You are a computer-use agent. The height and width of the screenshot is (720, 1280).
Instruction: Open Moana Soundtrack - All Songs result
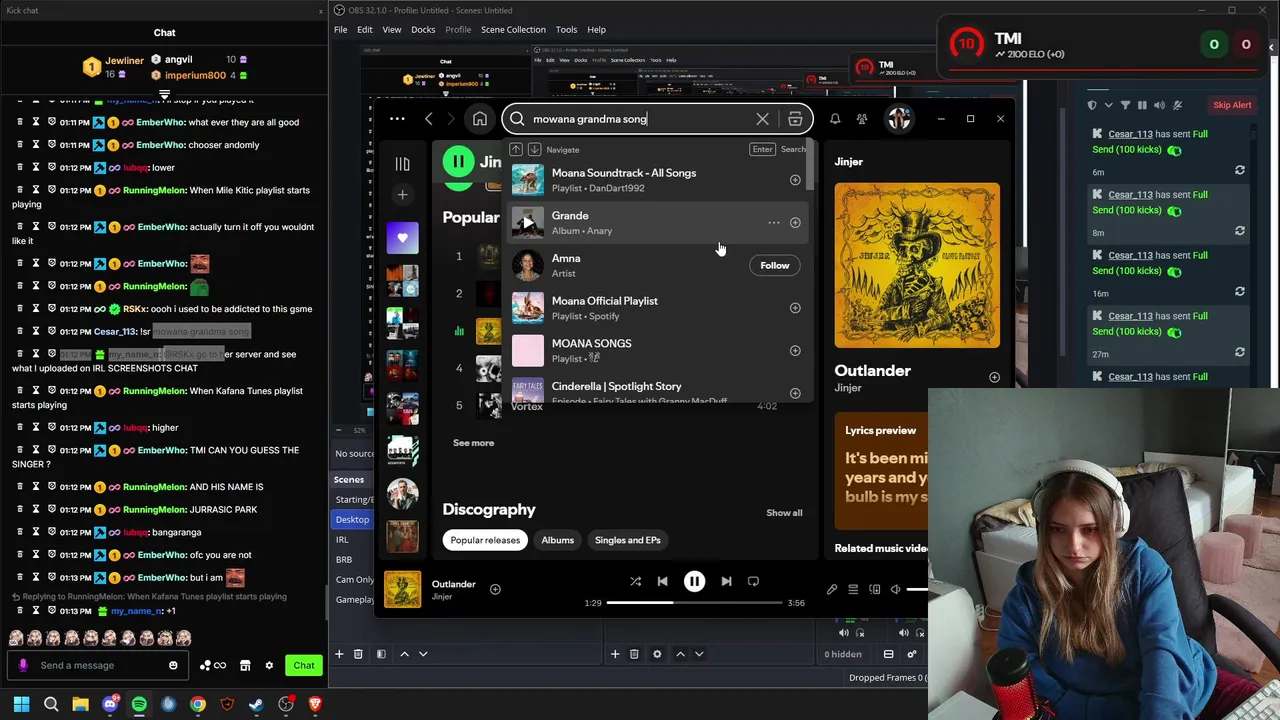click(655, 180)
